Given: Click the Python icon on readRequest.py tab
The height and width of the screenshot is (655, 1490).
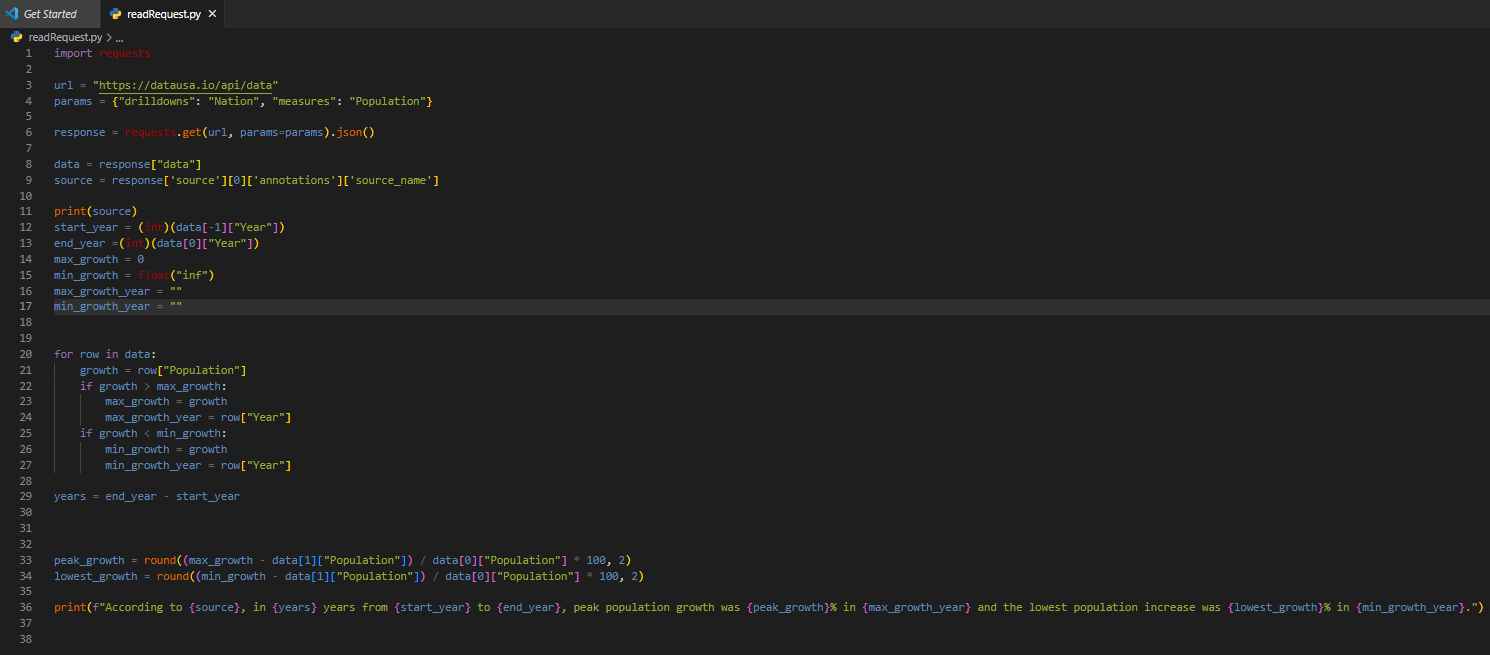Looking at the screenshot, I should pyautogui.click(x=116, y=14).
